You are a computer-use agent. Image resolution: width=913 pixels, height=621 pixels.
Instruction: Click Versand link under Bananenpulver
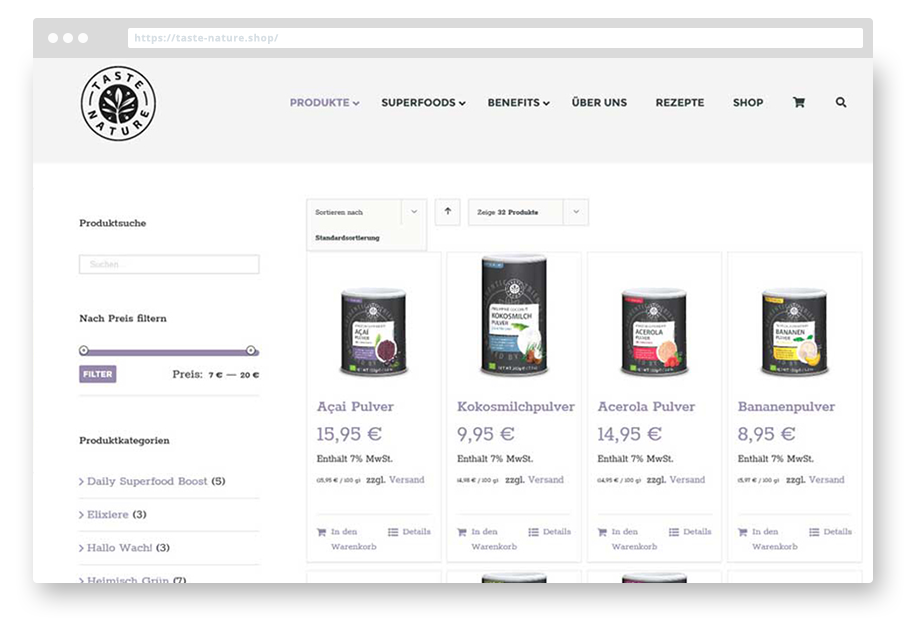pos(826,480)
